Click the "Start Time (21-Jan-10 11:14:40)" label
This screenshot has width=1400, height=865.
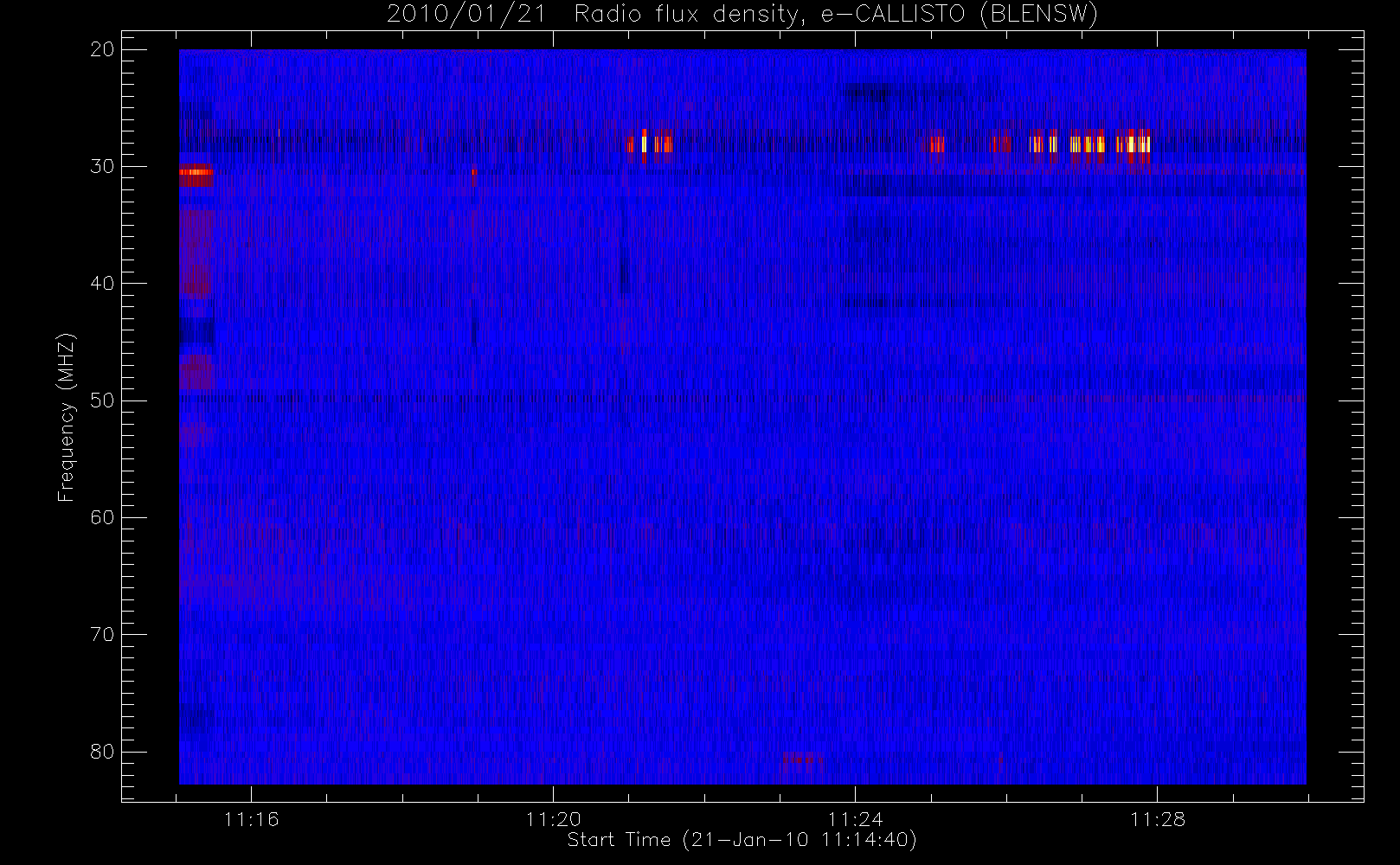[742, 840]
